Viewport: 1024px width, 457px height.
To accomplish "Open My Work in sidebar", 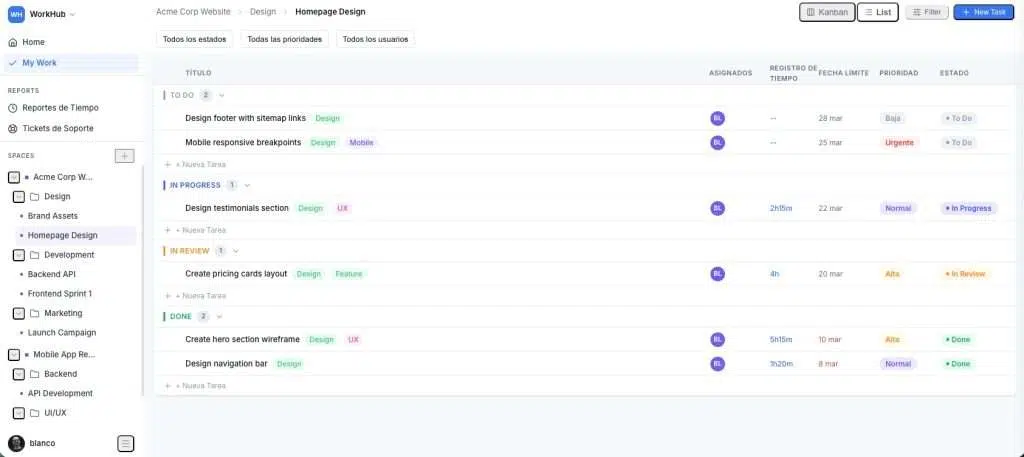I will click(x=72, y=63).
